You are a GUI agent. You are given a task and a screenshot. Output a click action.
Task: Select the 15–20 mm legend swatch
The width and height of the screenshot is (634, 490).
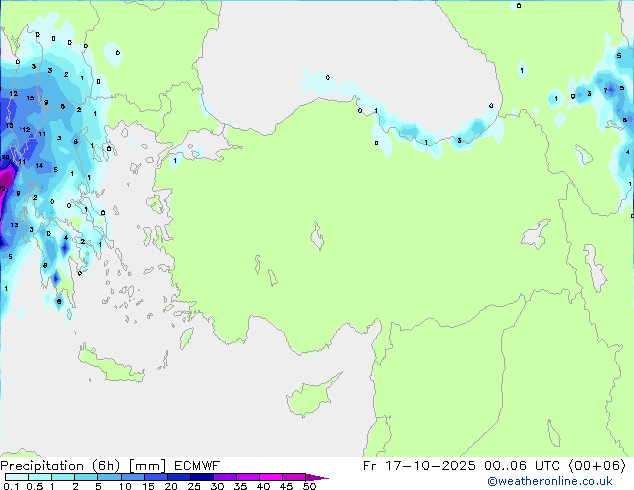click(x=156, y=477)
